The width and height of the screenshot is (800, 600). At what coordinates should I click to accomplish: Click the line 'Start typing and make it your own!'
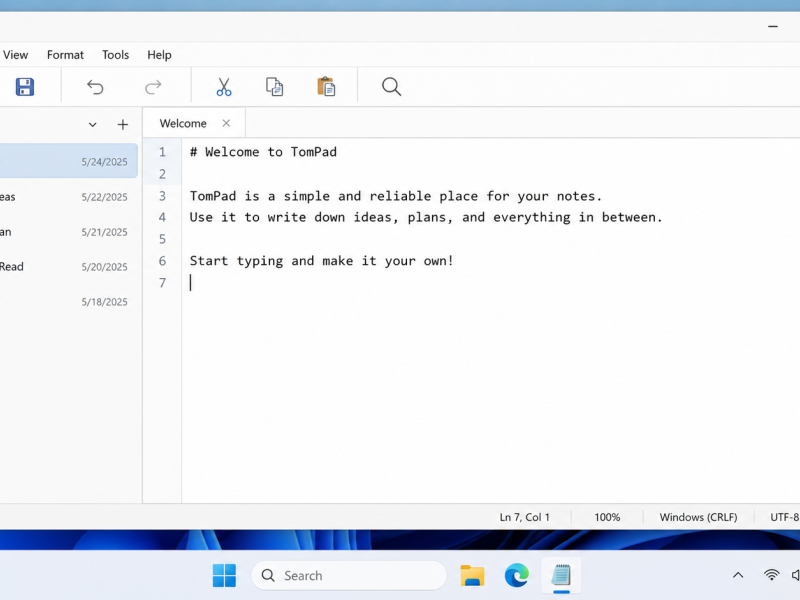tap(321, 261)
